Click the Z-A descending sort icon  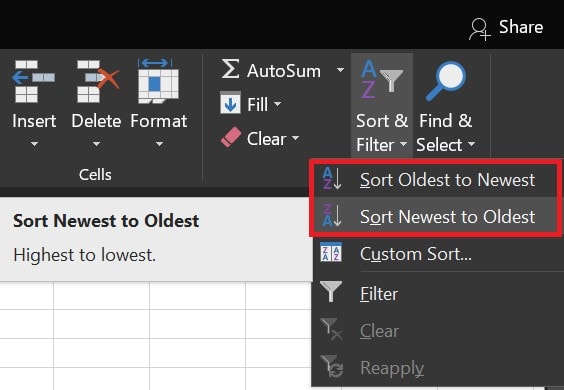pos(332,216)
